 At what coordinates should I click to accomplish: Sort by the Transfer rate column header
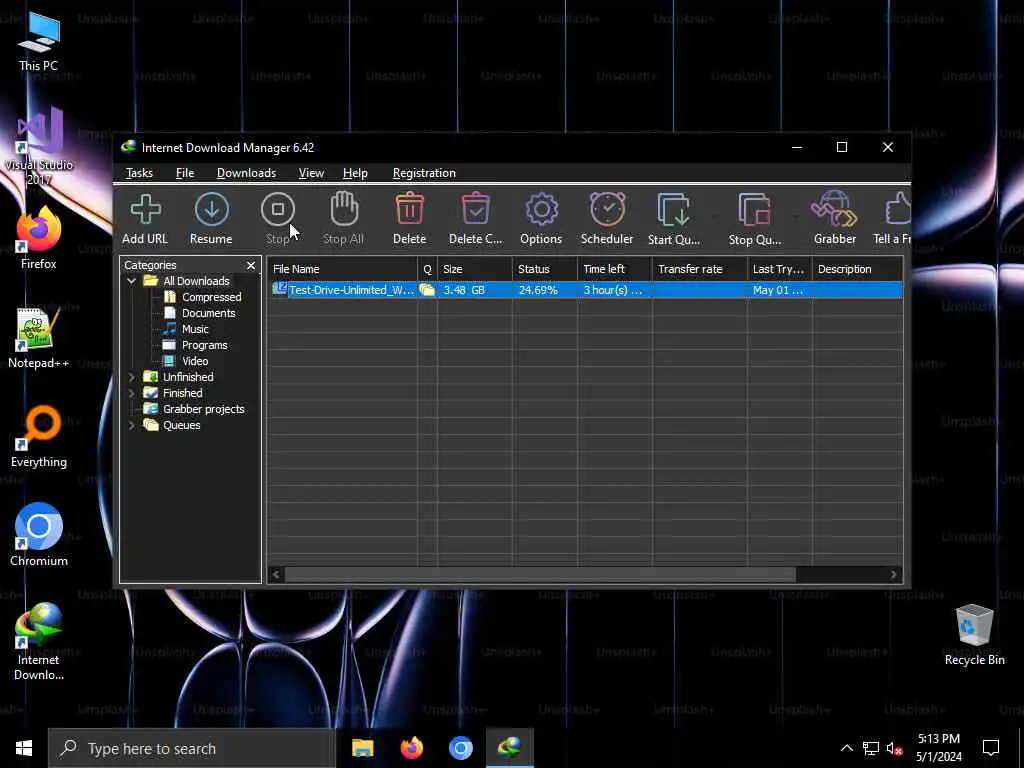[x=699, y=269]
